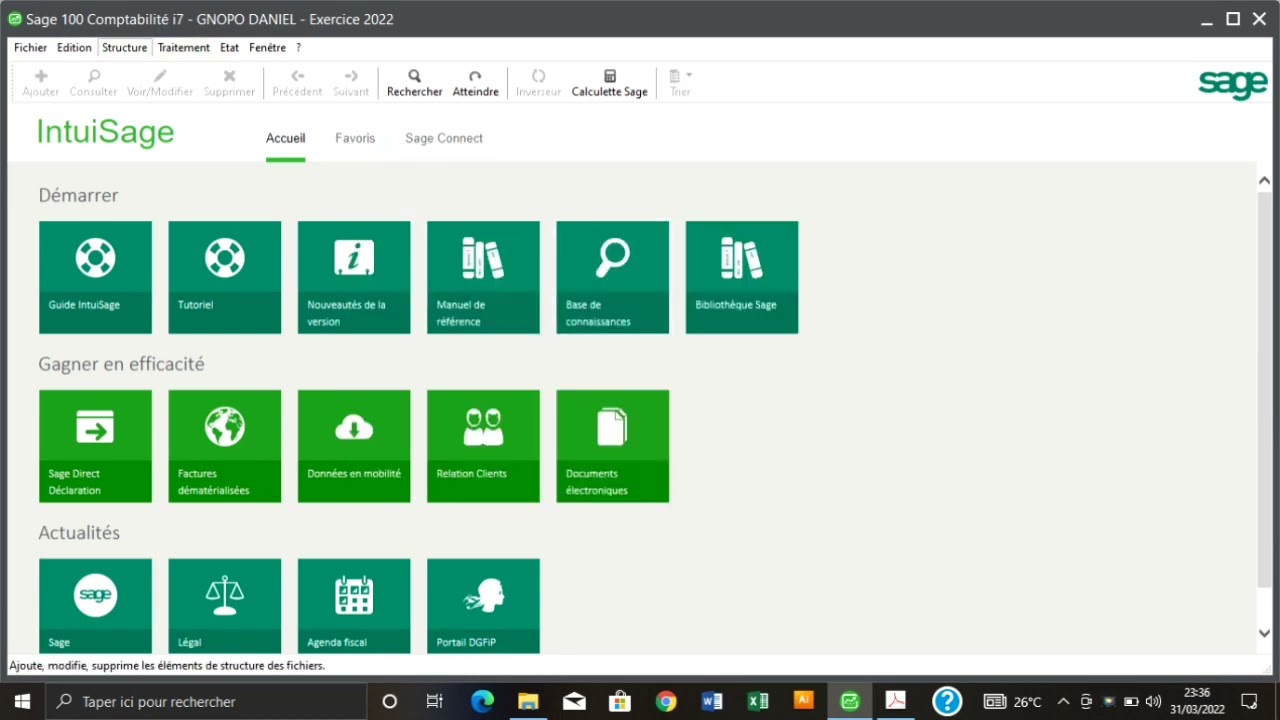The width and height of the screenshot is (1280, 720).
Task: Click scrollbar up arrow
Action: (1264, 181)
